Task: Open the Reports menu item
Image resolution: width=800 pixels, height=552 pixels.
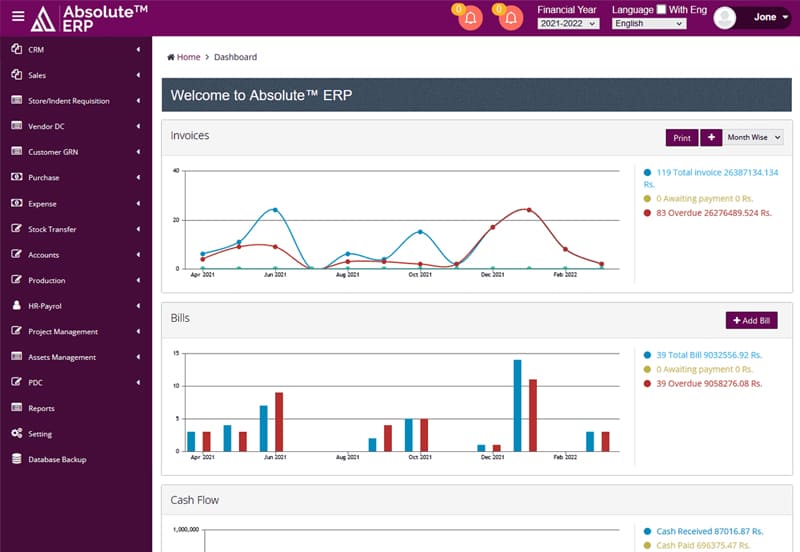Action: pos(41,408)
